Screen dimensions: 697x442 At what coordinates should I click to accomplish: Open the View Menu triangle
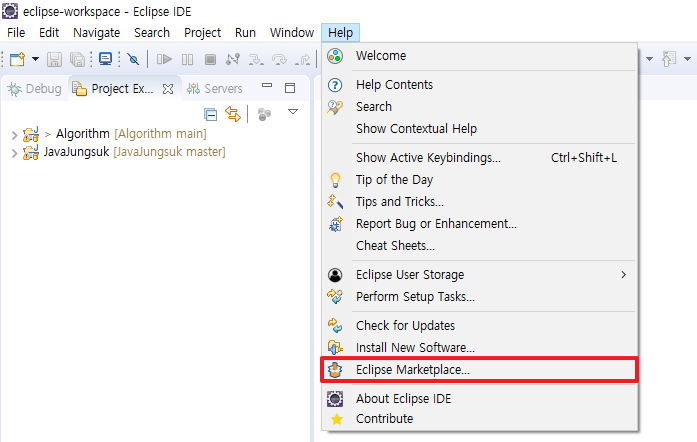point(292,111)
